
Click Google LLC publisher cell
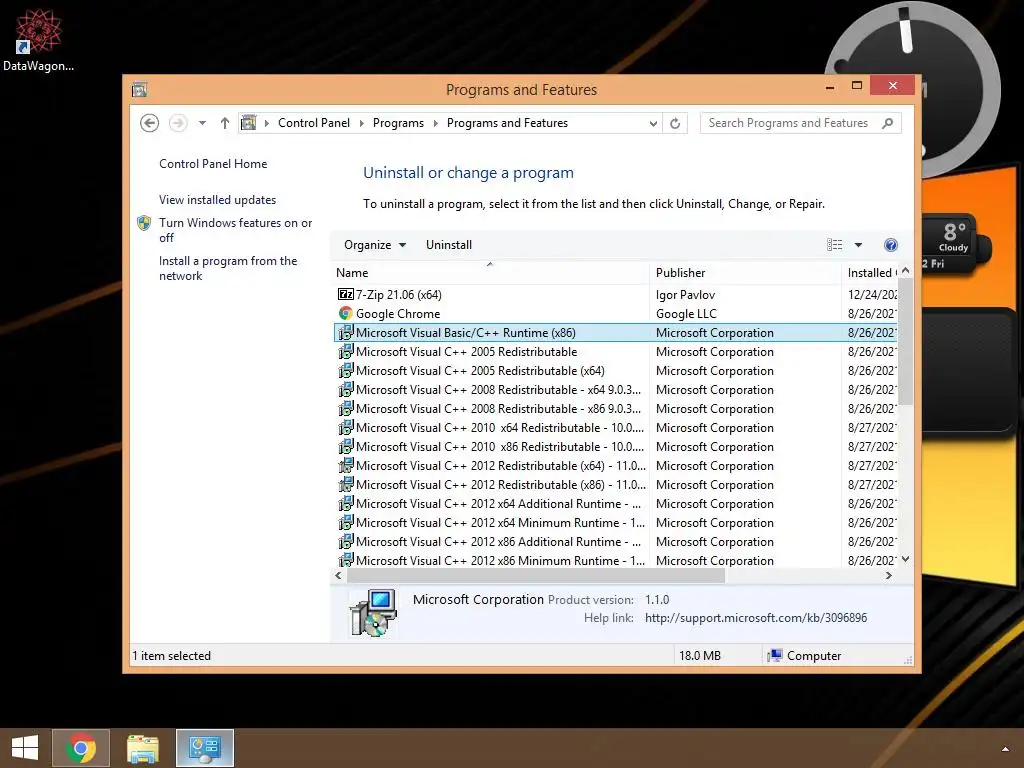686,313
